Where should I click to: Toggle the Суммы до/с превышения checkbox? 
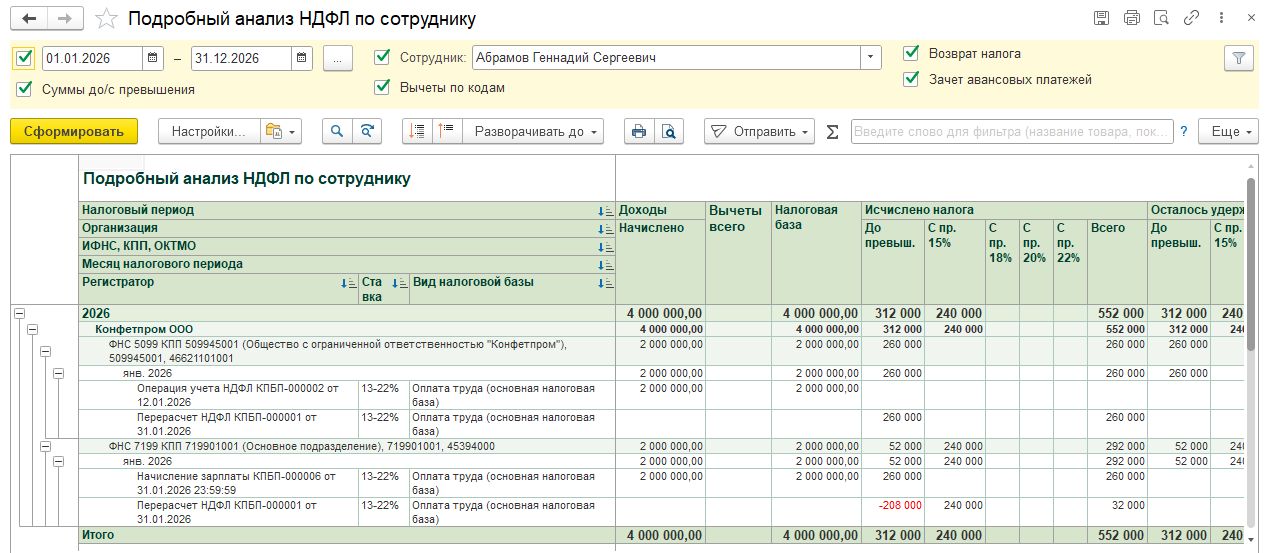click(24, 89)
